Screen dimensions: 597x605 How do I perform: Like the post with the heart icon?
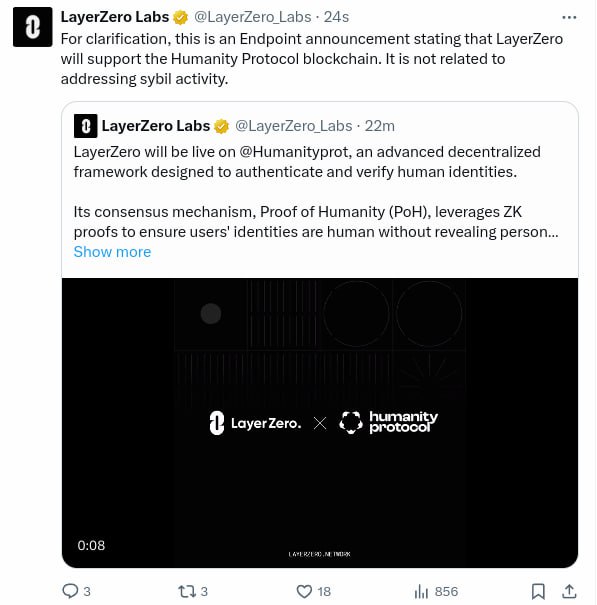click(x=304, y=591)
